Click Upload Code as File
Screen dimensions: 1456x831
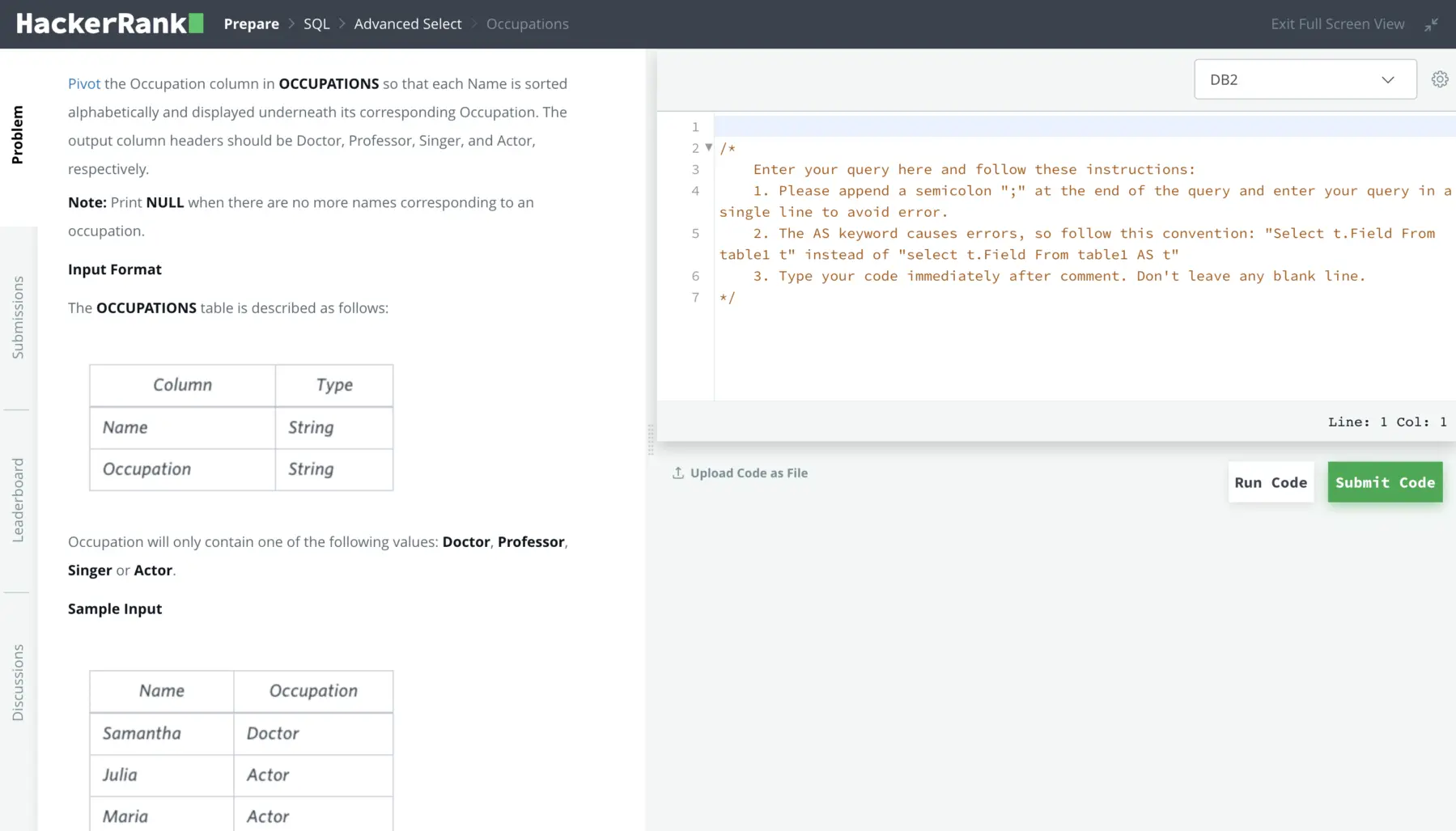[749, 473]
